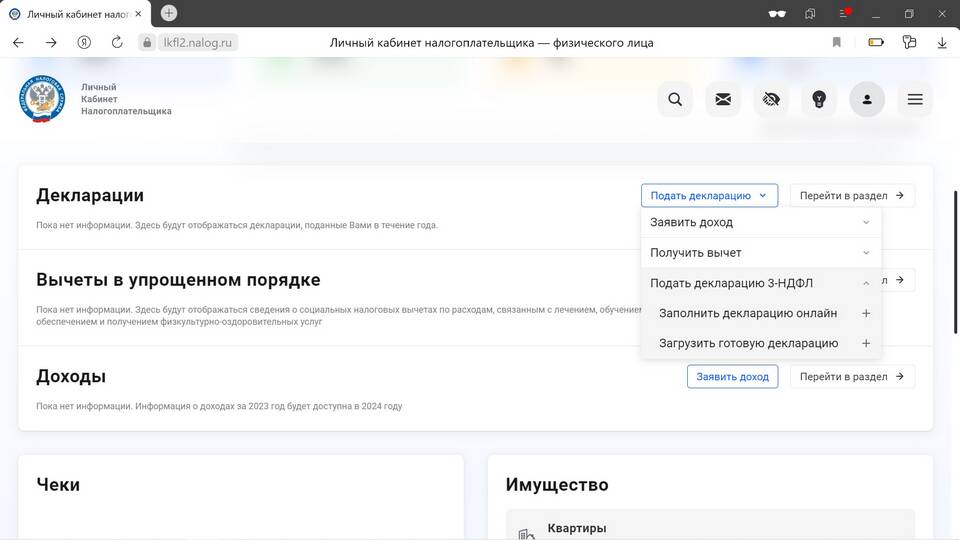The height and width of the screenshot is (540, 960).
Task: Click the lightbulb hints icon
Action: coord(819,99)
